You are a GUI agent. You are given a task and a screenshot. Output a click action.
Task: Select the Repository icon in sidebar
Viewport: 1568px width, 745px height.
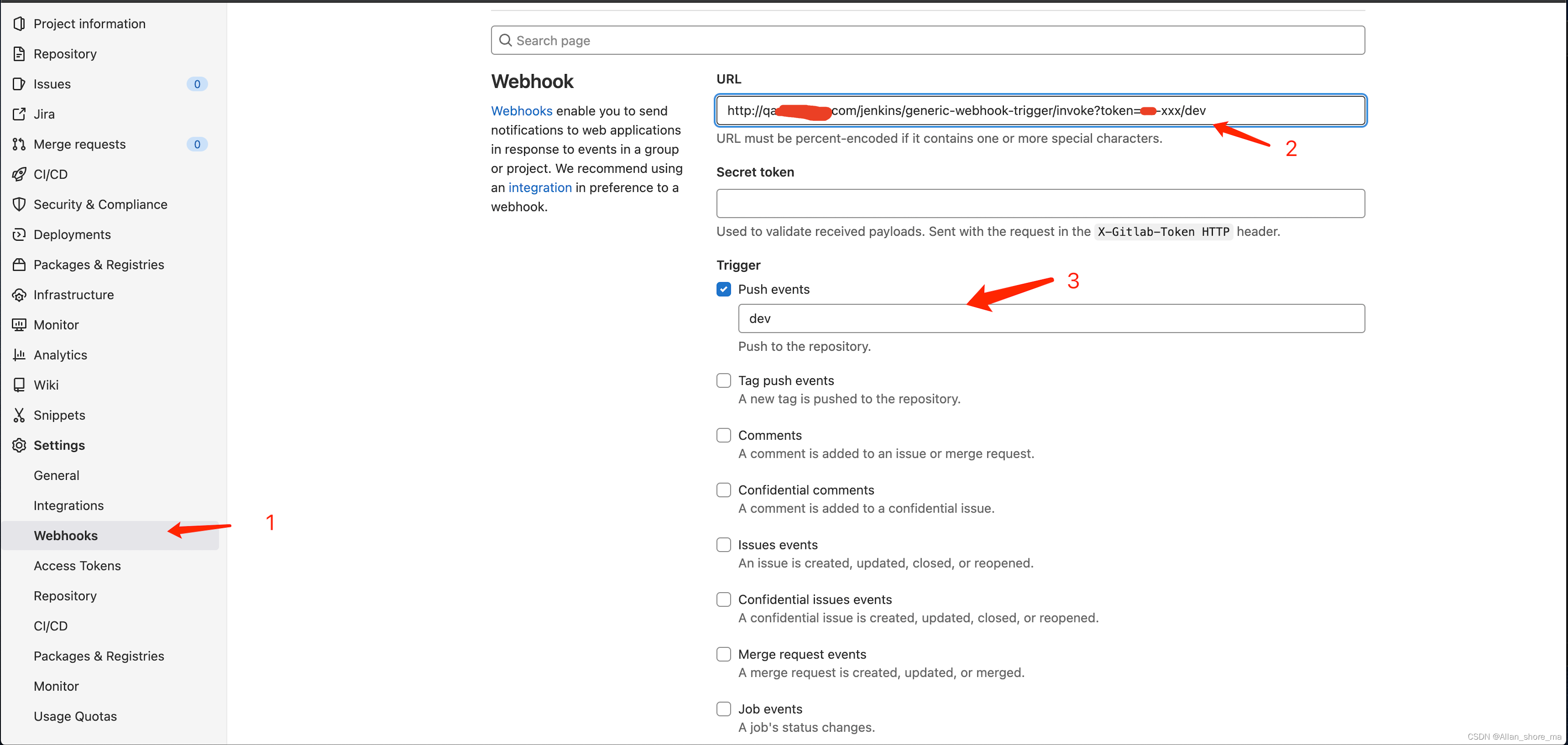pos(19,53)
